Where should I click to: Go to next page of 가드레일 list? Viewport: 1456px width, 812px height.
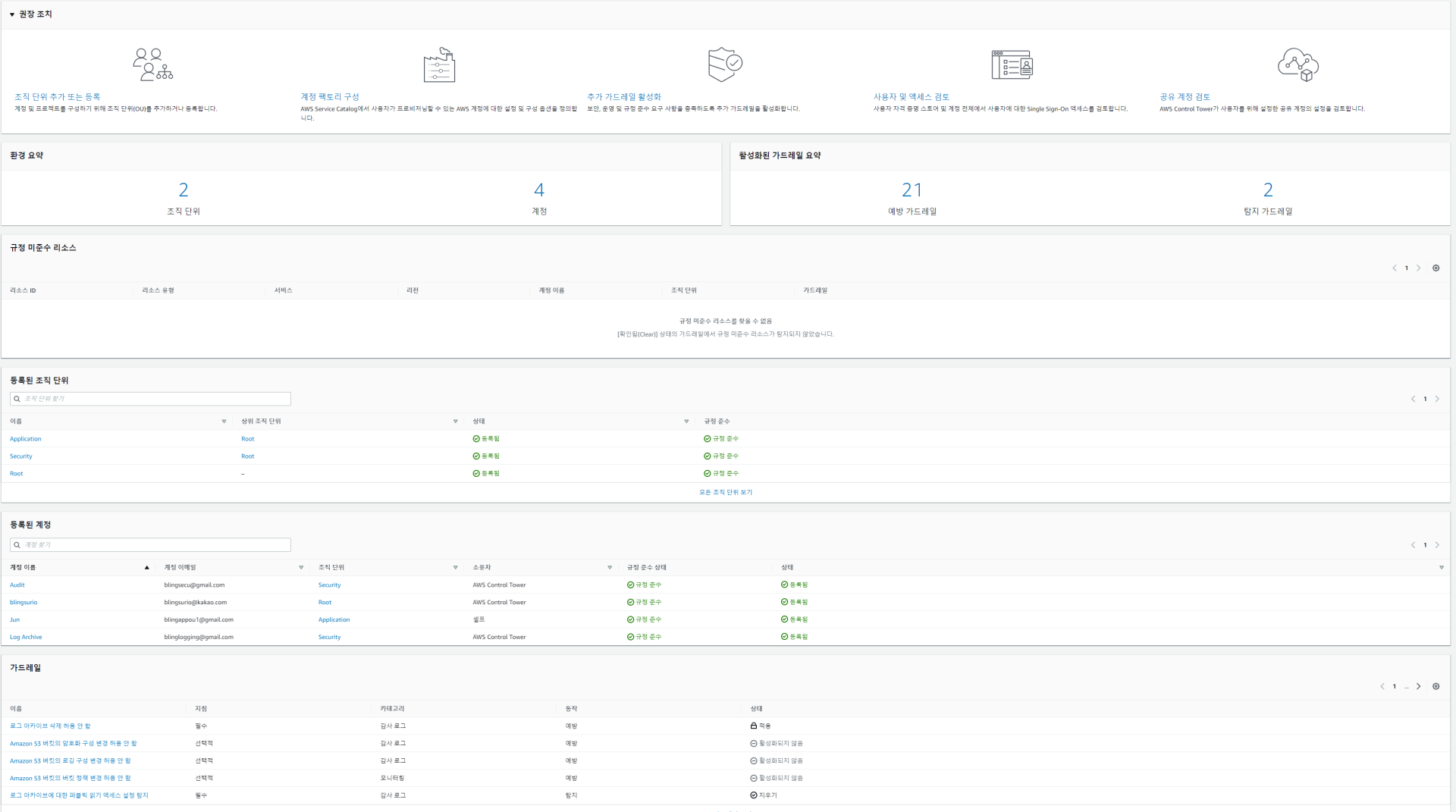[x=1418, y=686]
